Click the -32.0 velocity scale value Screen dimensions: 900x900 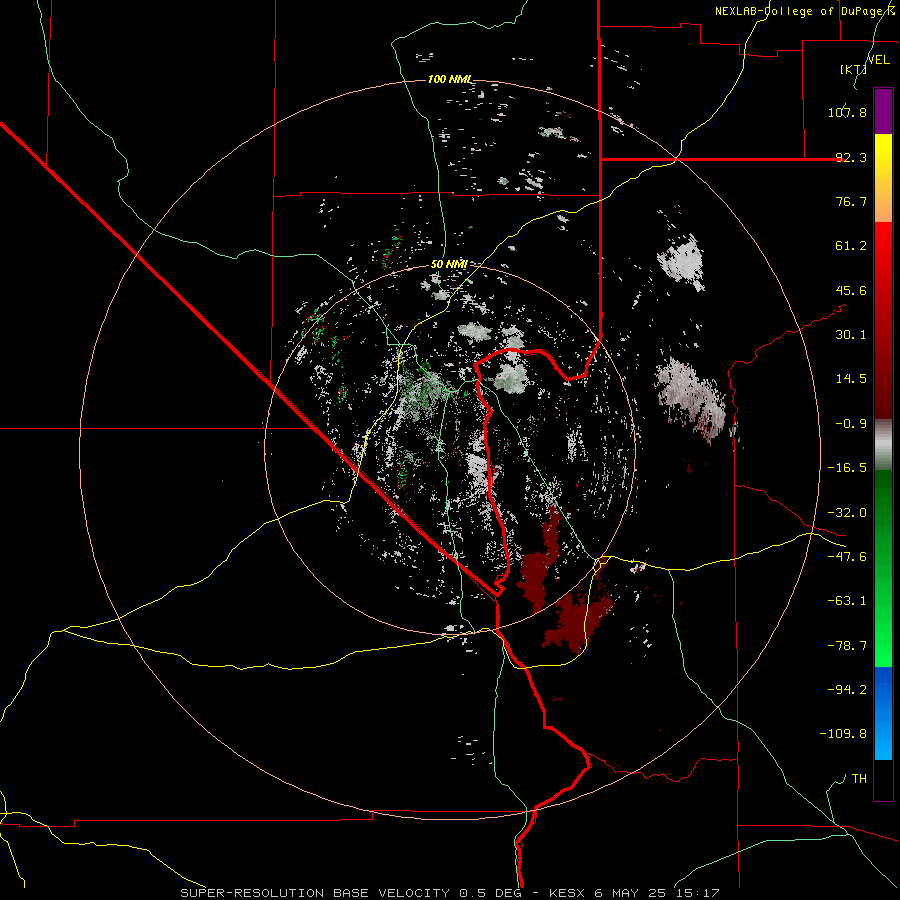tap(847, 513)
